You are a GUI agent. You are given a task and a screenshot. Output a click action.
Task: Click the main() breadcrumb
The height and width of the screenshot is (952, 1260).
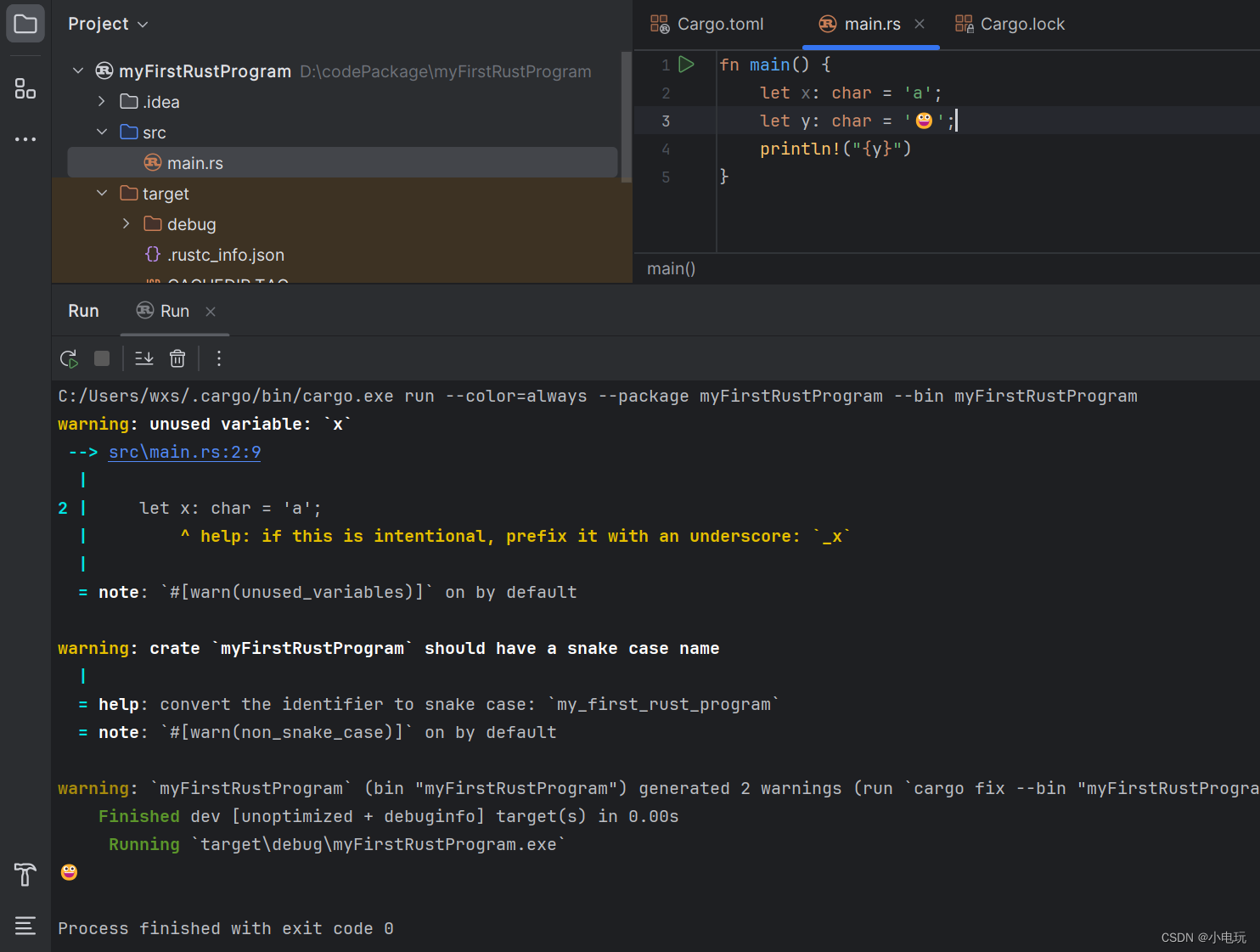tap(671, 268)
